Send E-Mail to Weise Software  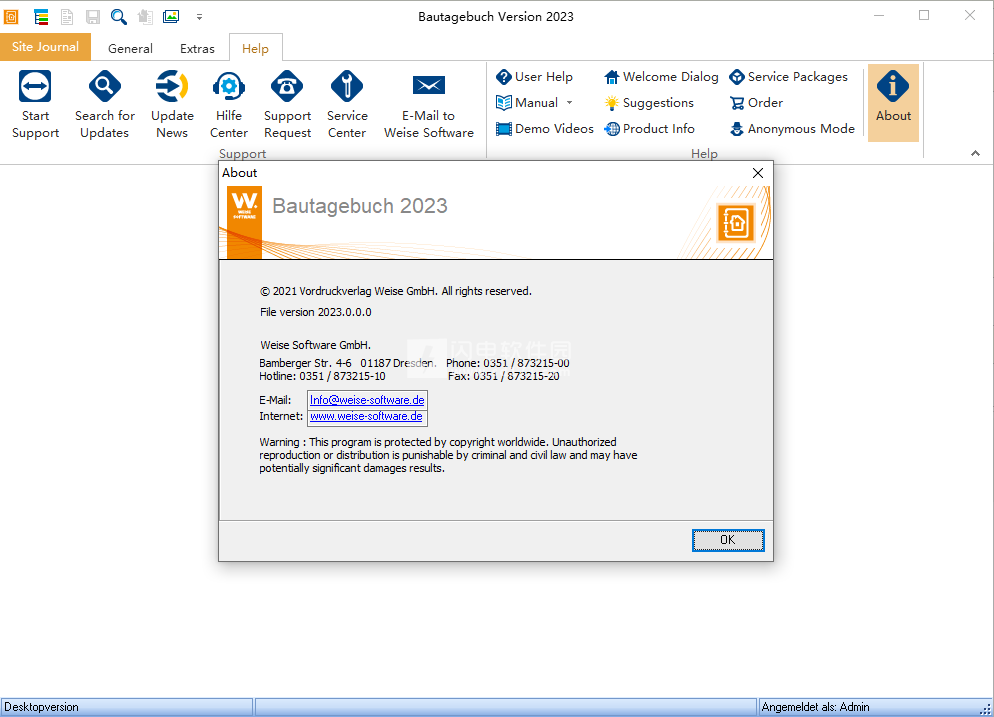point(429,105)
